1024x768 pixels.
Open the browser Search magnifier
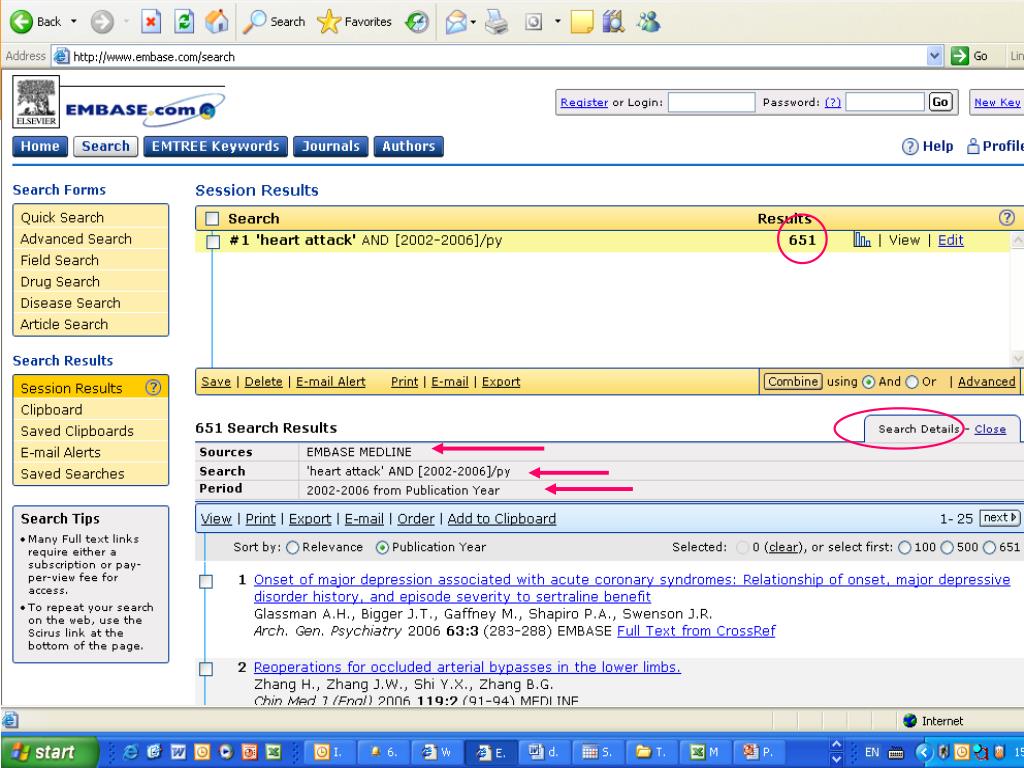pyautogui.click(x=254, y=22)
